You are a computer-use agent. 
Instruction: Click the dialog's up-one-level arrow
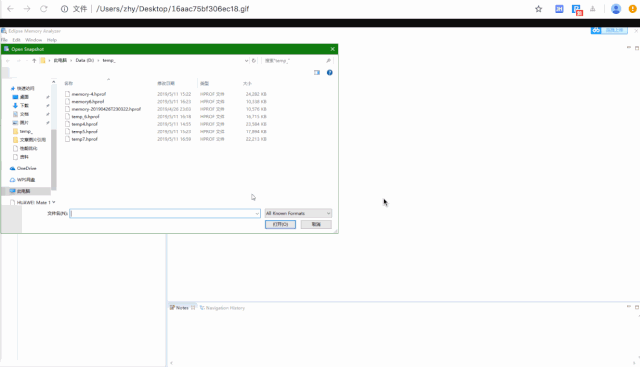click(x=34, y=60)
